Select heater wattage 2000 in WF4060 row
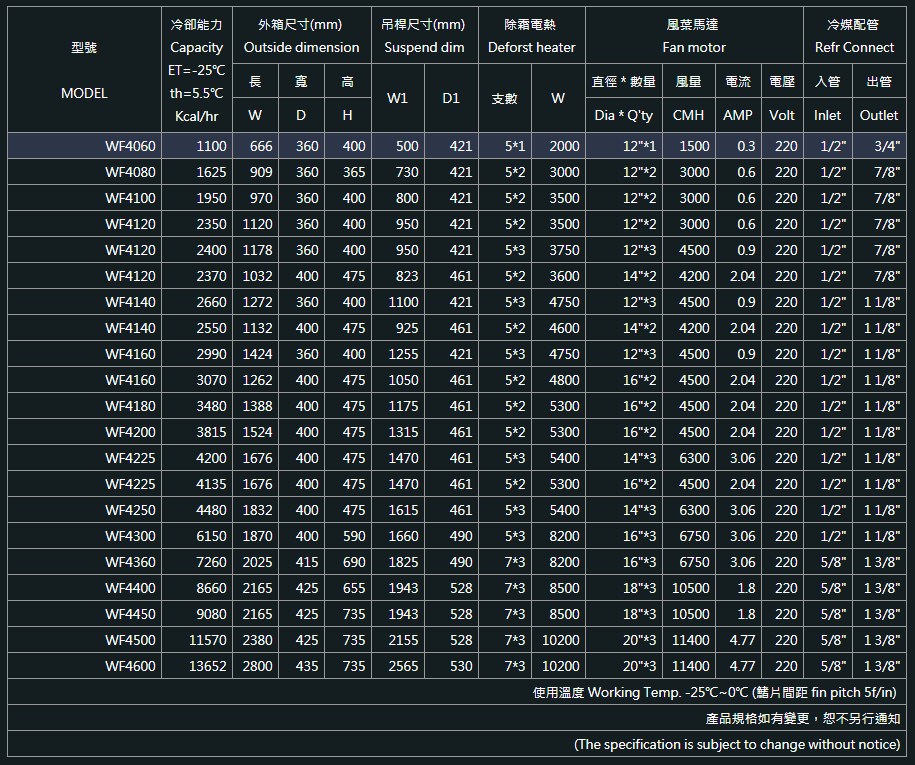 [564, 146]
